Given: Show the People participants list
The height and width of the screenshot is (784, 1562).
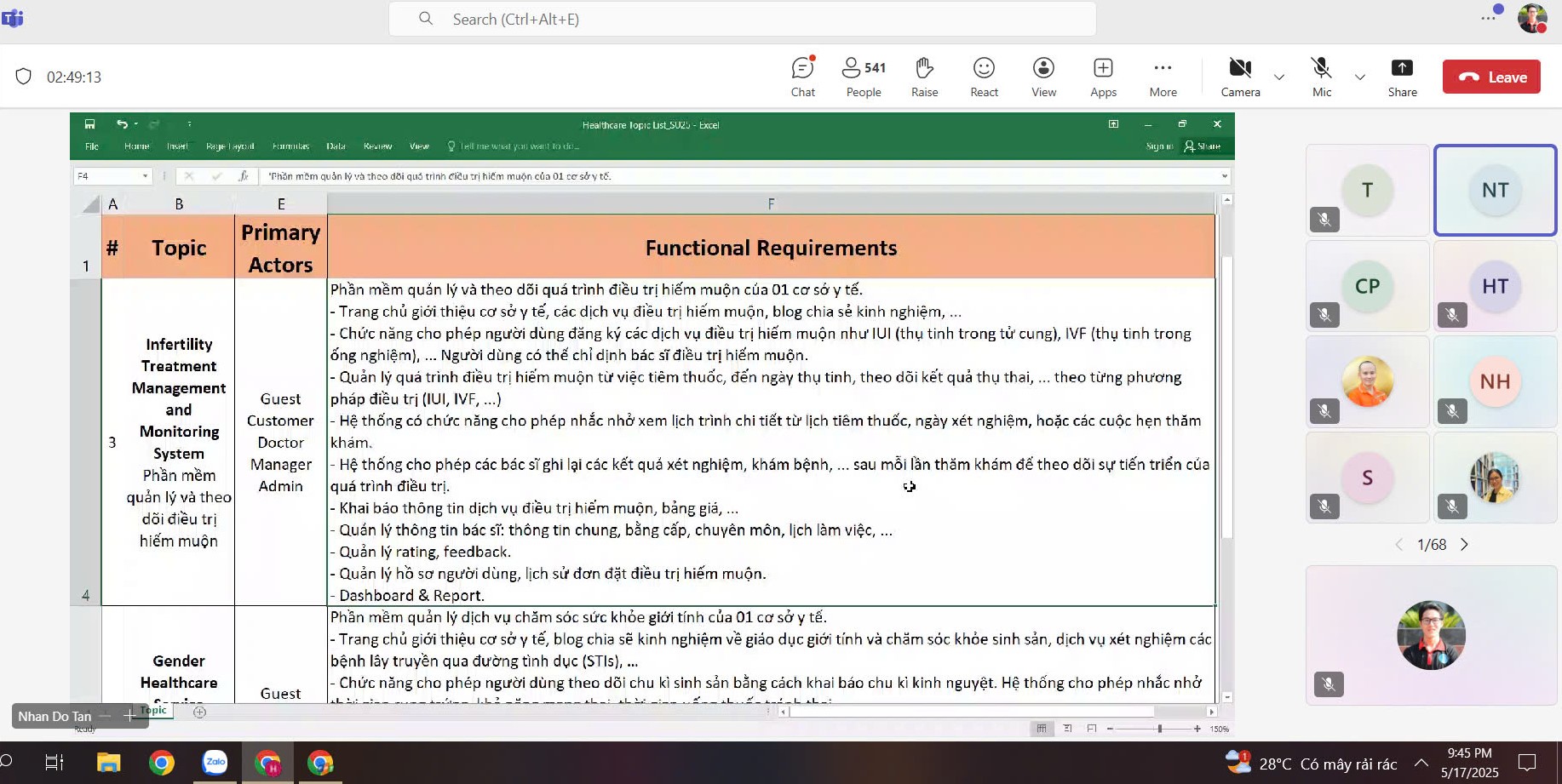Looking at the screenshot, I should pyautogui.click(x=864, y=77).
